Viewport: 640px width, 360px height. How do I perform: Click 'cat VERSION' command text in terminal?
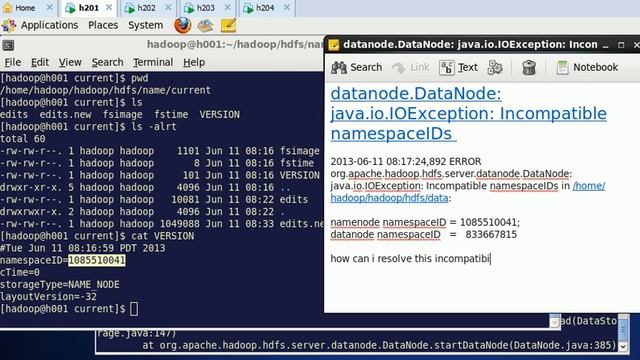[163, 236]
